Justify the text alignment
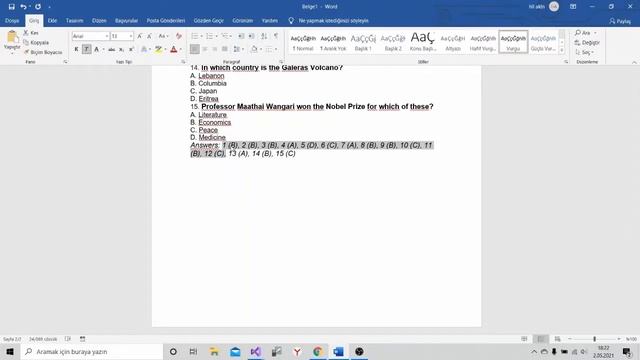Viewport: 640px width, 360px height. point(224,49)
